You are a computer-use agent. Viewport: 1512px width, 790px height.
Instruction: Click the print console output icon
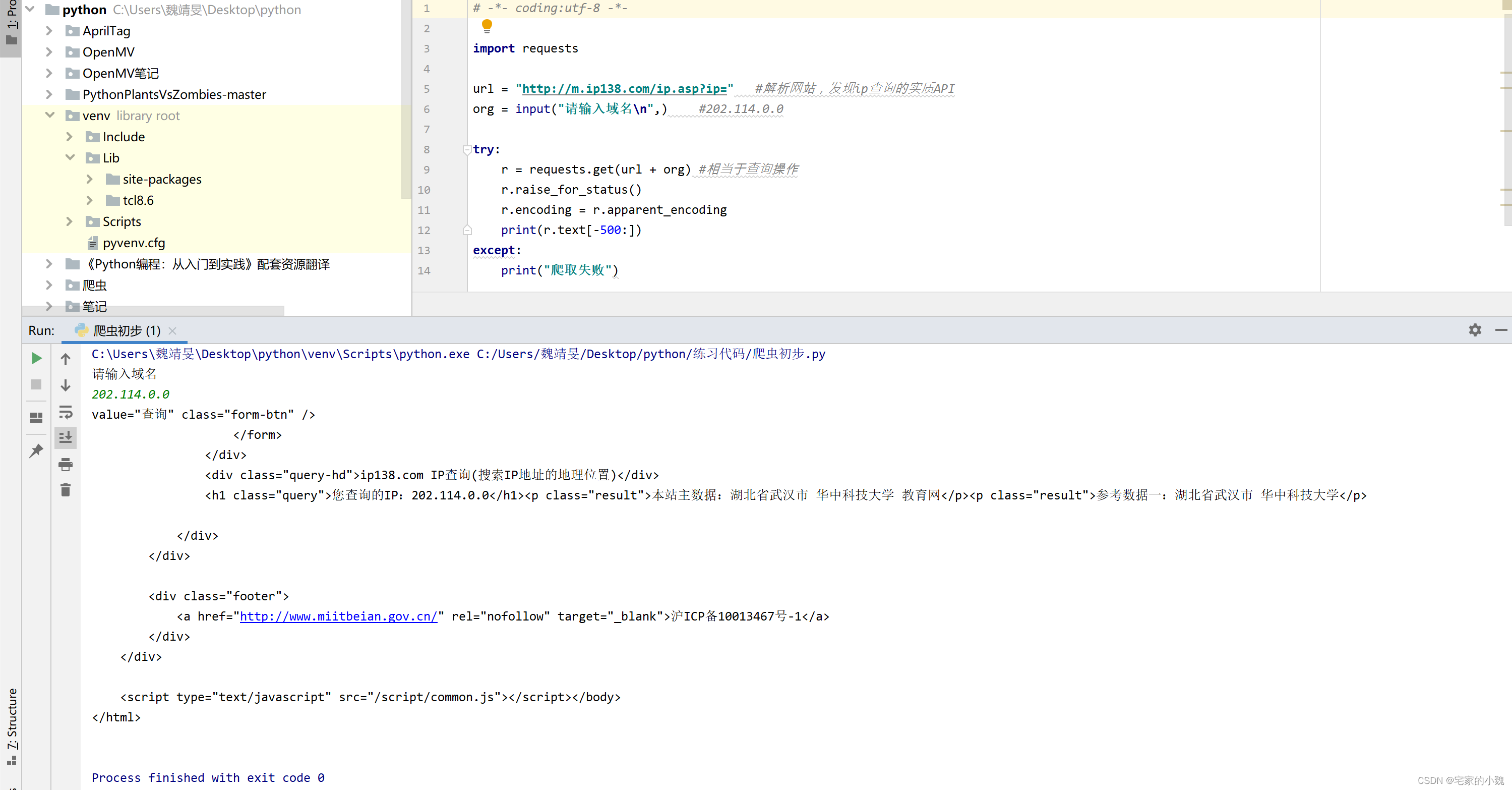point(66,465)
